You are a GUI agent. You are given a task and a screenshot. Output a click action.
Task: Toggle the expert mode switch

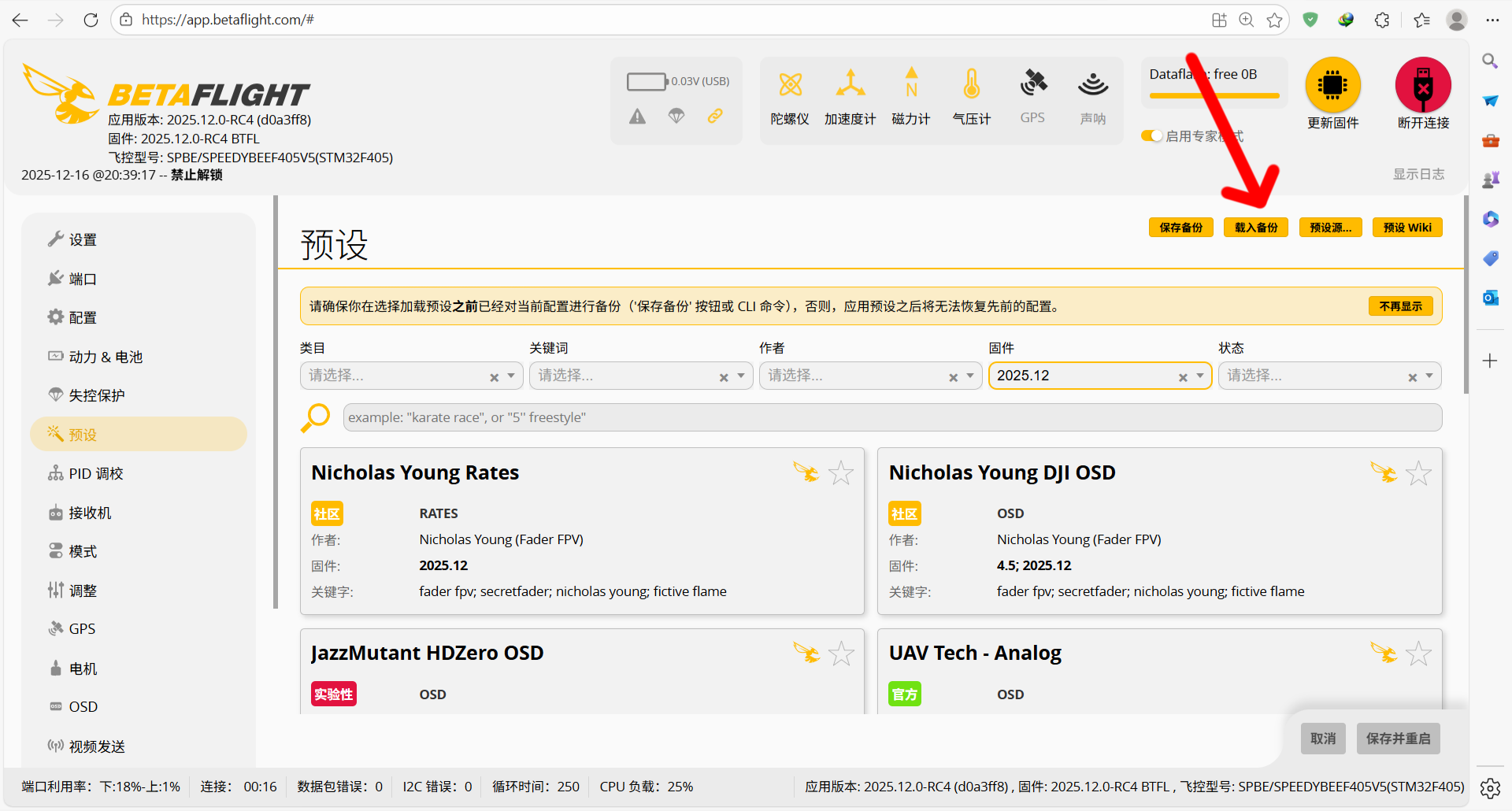(1151, 136)
